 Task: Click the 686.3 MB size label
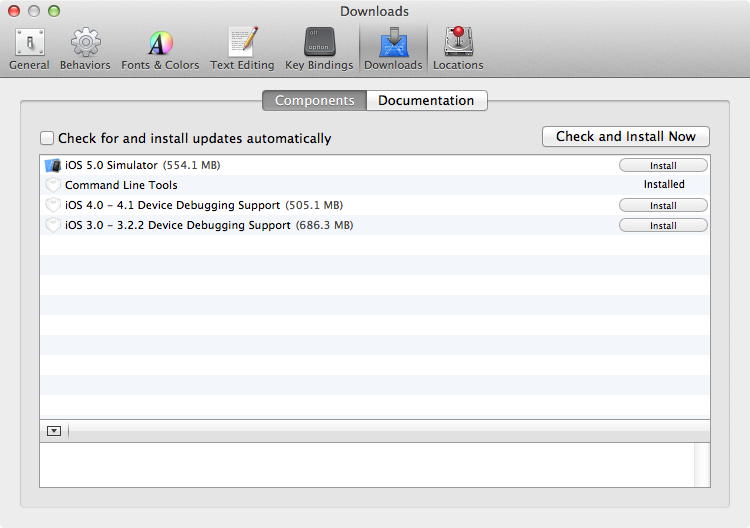coord(324,225)
